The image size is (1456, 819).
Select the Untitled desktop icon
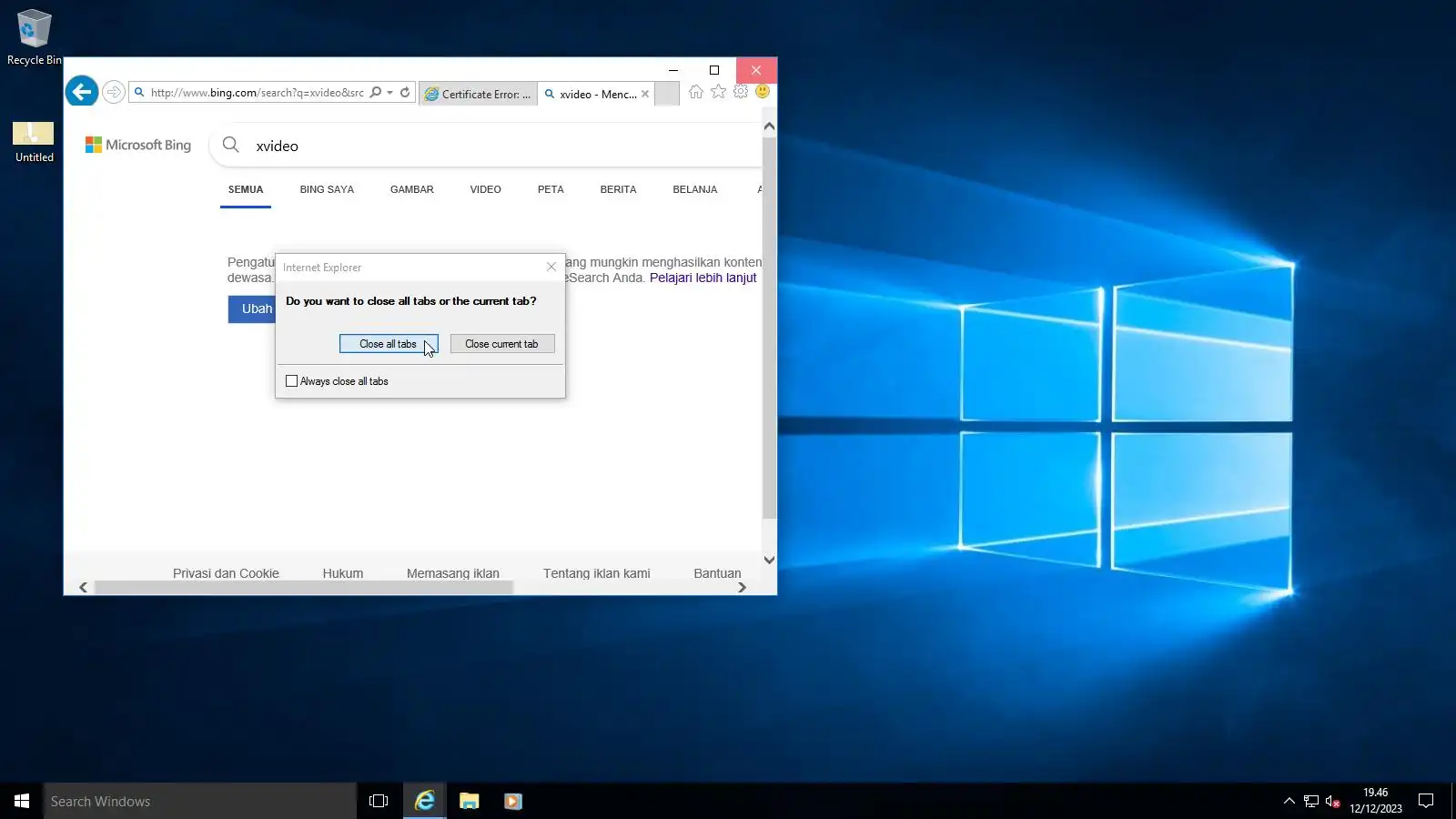pos(34,142)
